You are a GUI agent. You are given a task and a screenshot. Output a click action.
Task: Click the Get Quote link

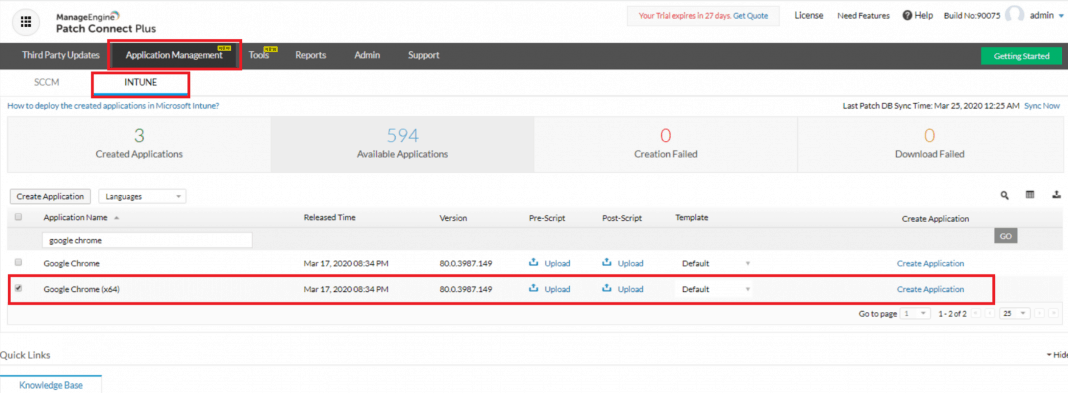coord(751,16)
